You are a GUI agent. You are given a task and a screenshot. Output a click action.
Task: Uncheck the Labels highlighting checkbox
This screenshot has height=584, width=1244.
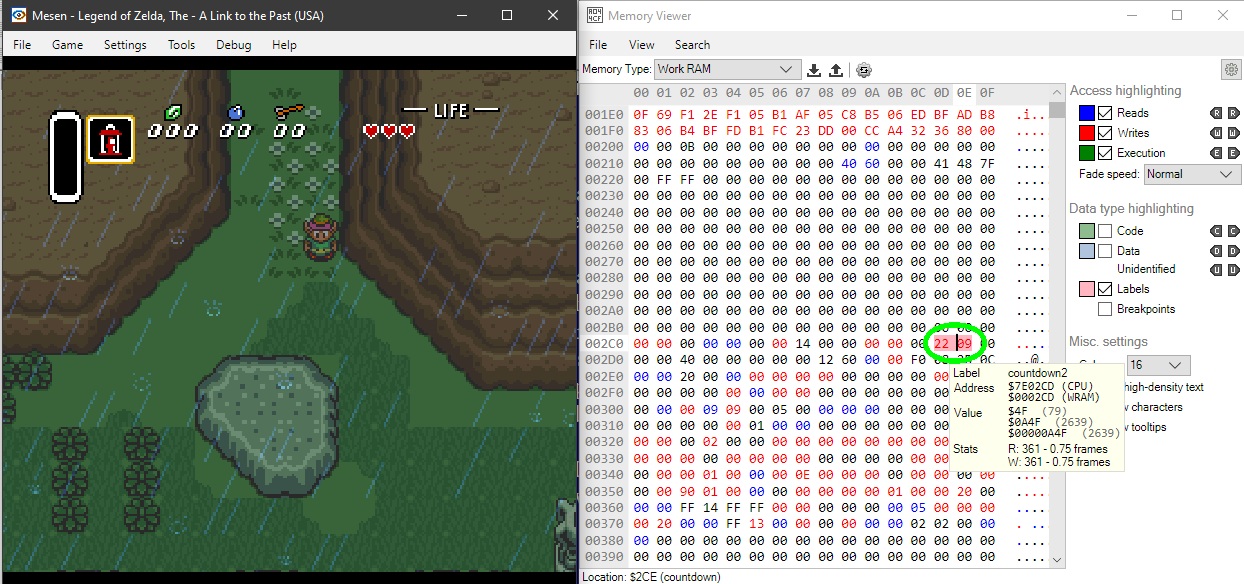point(1105,289)
